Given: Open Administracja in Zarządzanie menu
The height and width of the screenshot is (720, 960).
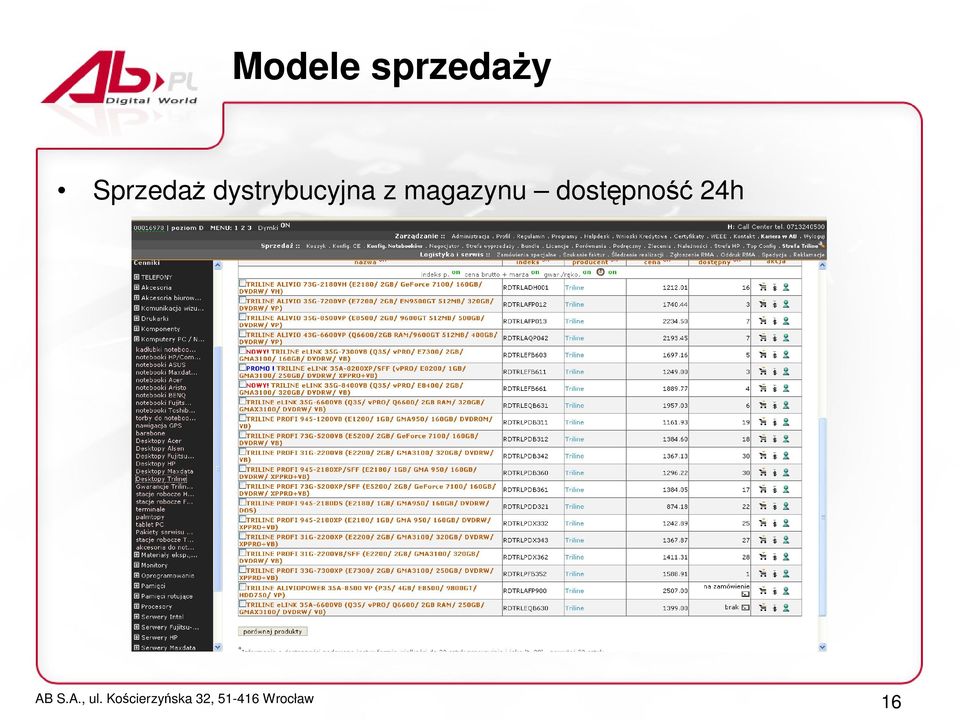Looking at the screenshot, I should (x=470, y=236).
